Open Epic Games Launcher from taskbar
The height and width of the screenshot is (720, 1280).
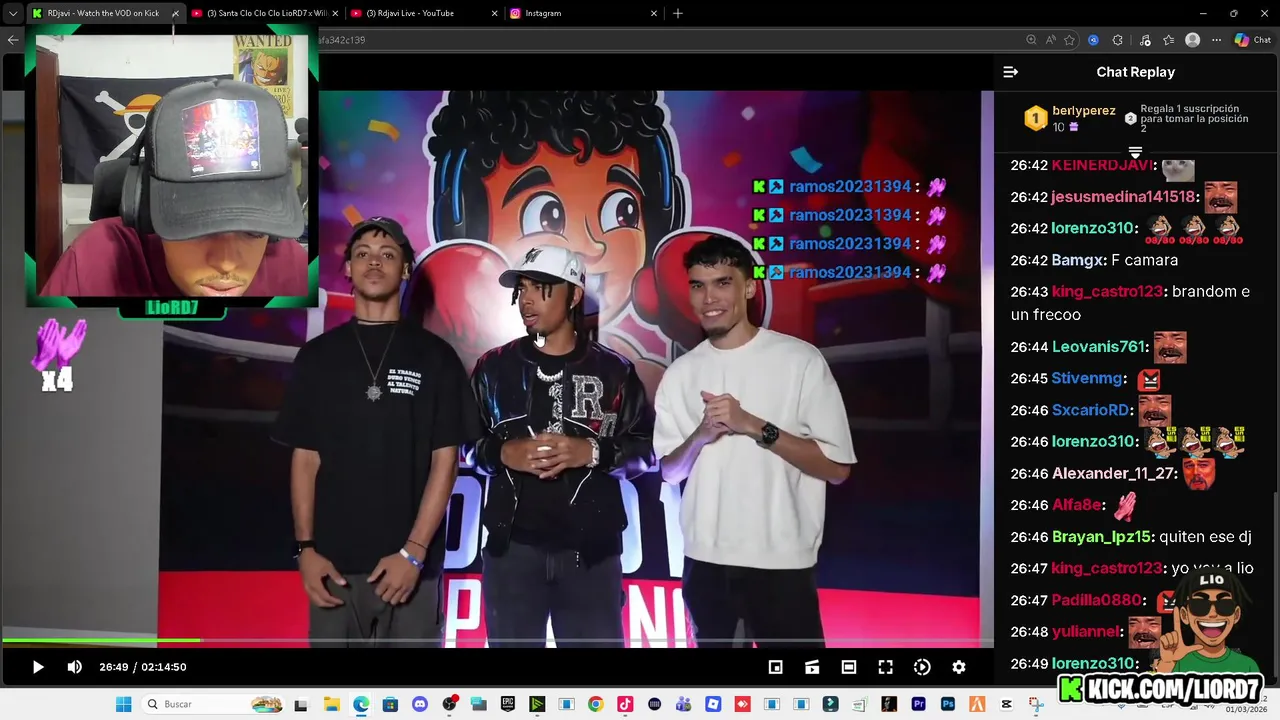(508, 704)
